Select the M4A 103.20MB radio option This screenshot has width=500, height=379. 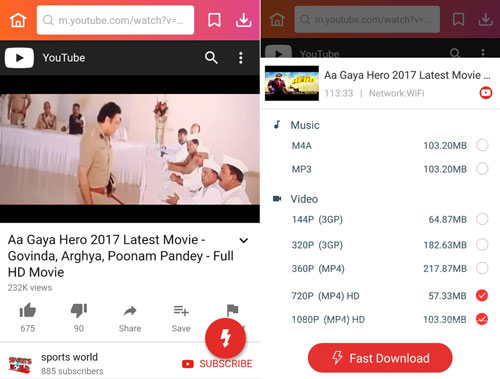(482, 145)
